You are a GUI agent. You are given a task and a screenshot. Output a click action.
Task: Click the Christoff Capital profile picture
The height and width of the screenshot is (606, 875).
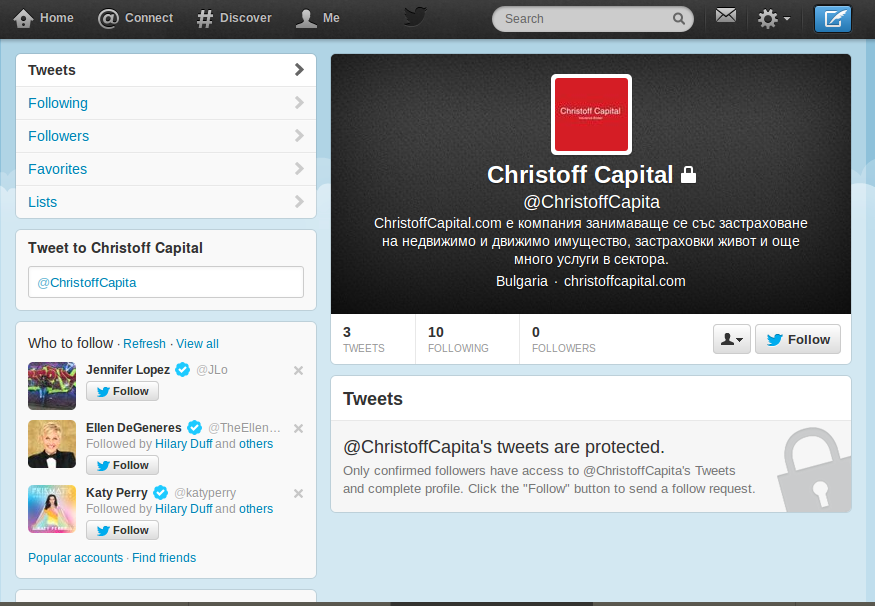coord(591,114)
